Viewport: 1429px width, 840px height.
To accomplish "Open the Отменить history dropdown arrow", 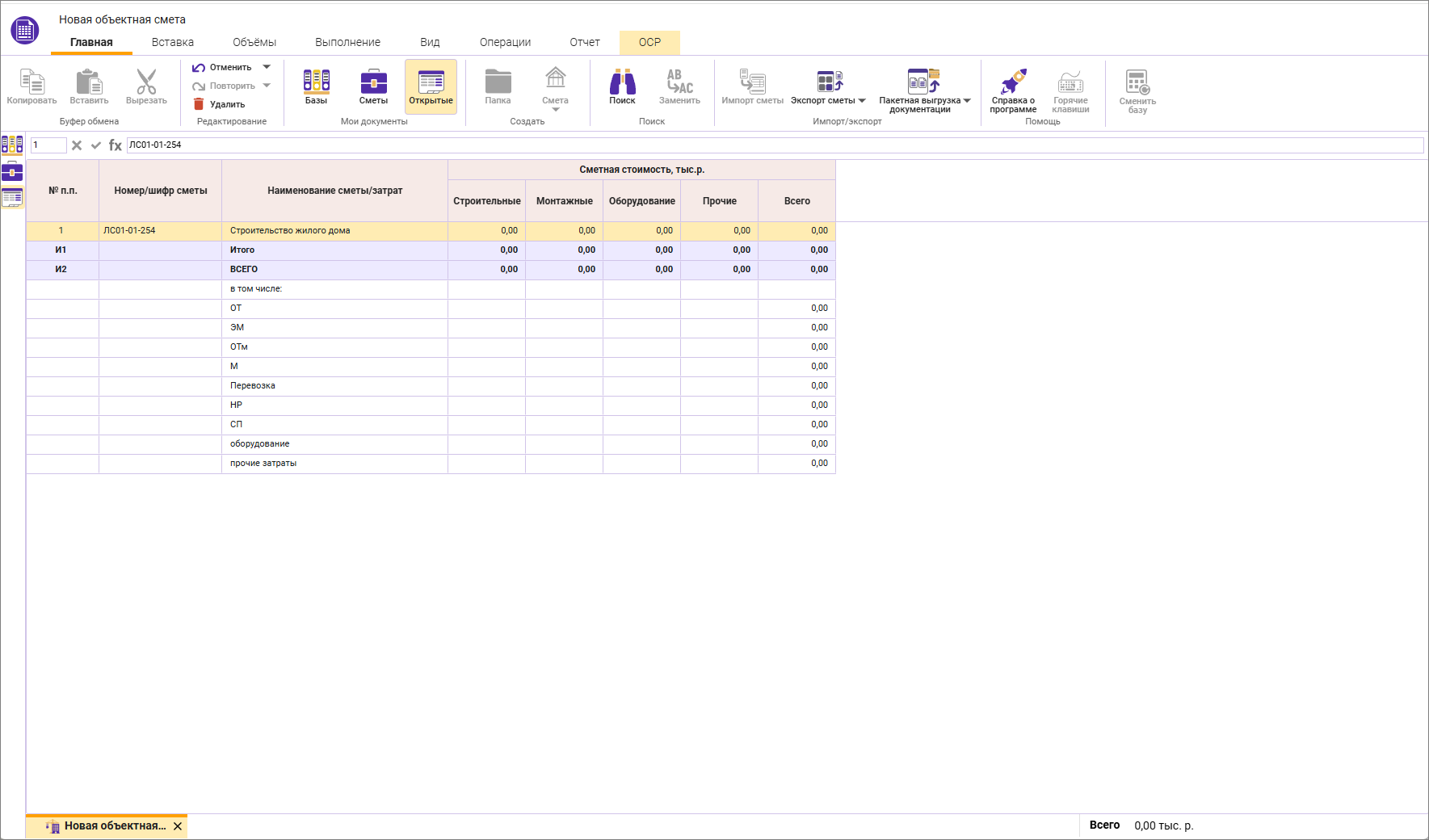I will (x=267, y=67).
